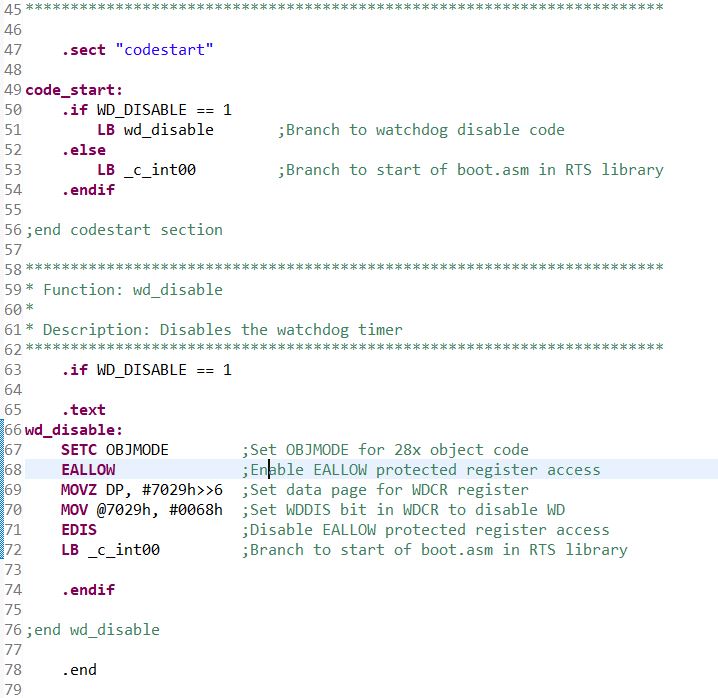Click the .end directive on line 78
This screenshot has height=698, width=718.
coord(79,670)
